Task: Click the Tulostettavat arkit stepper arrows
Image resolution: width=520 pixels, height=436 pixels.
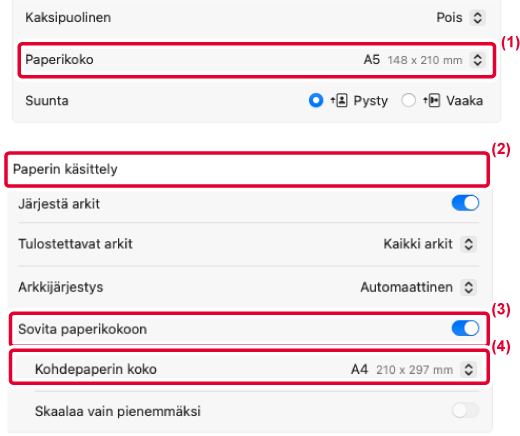Action: pos(468,244)
